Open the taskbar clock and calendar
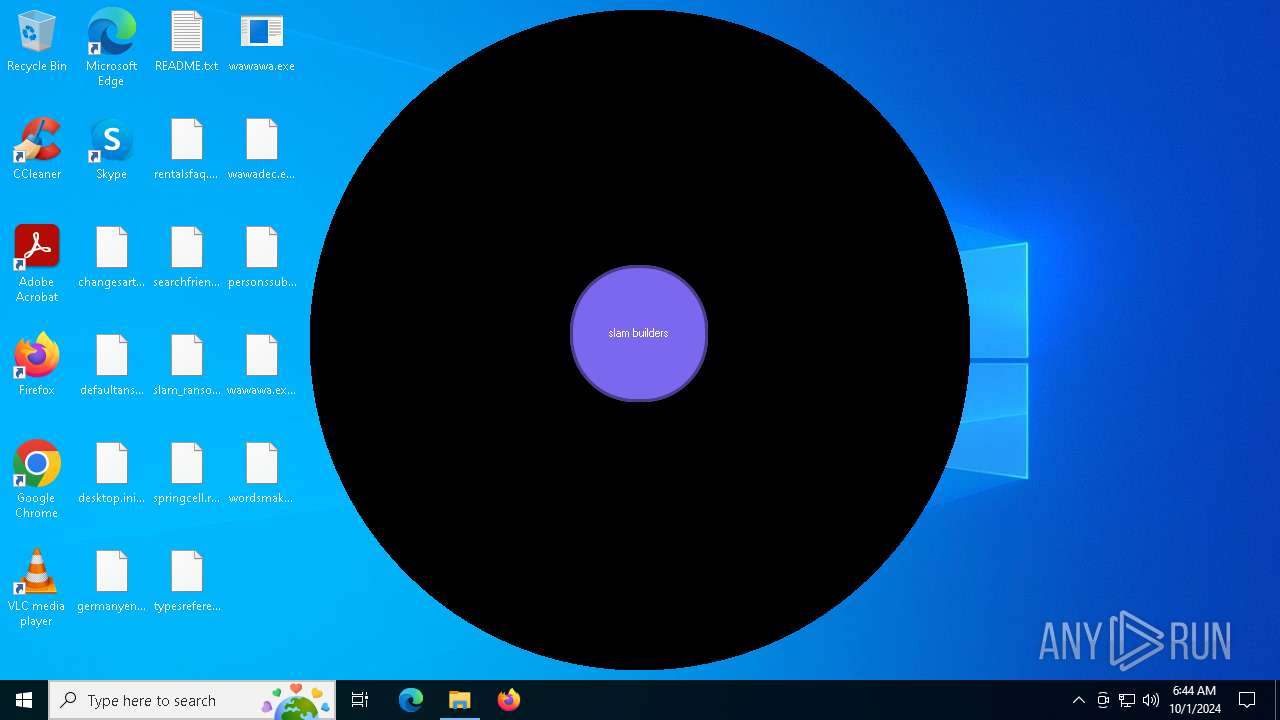This screenshot has width=1280, height=720. pyautogui.click(x=1195, y=700)
